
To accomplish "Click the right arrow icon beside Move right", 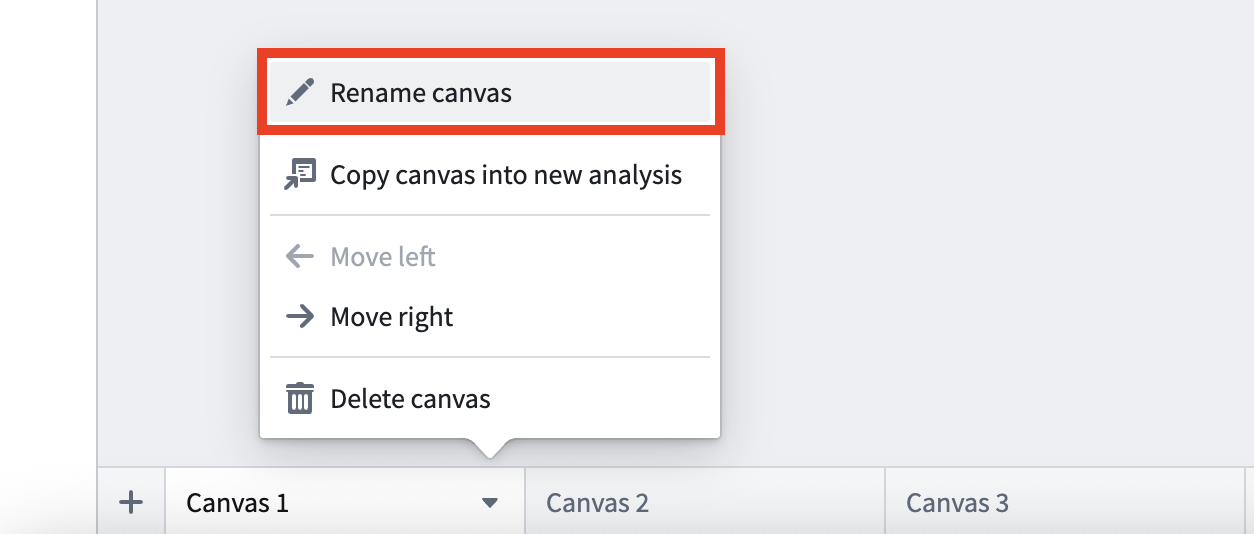I will pos(299,317).
